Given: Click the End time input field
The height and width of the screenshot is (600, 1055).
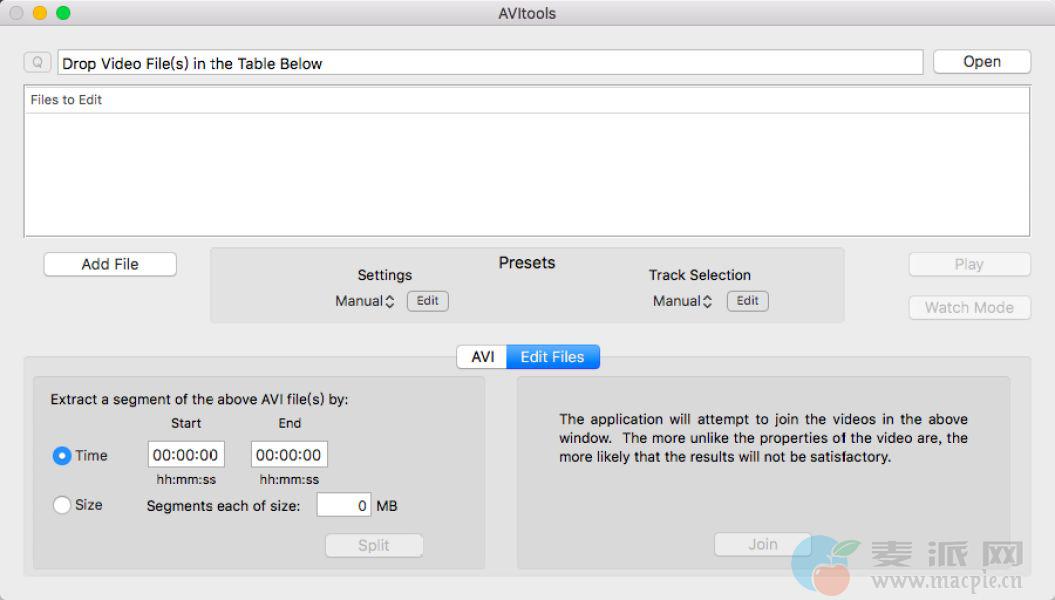Looking at the screenshot, I should 289,455.
